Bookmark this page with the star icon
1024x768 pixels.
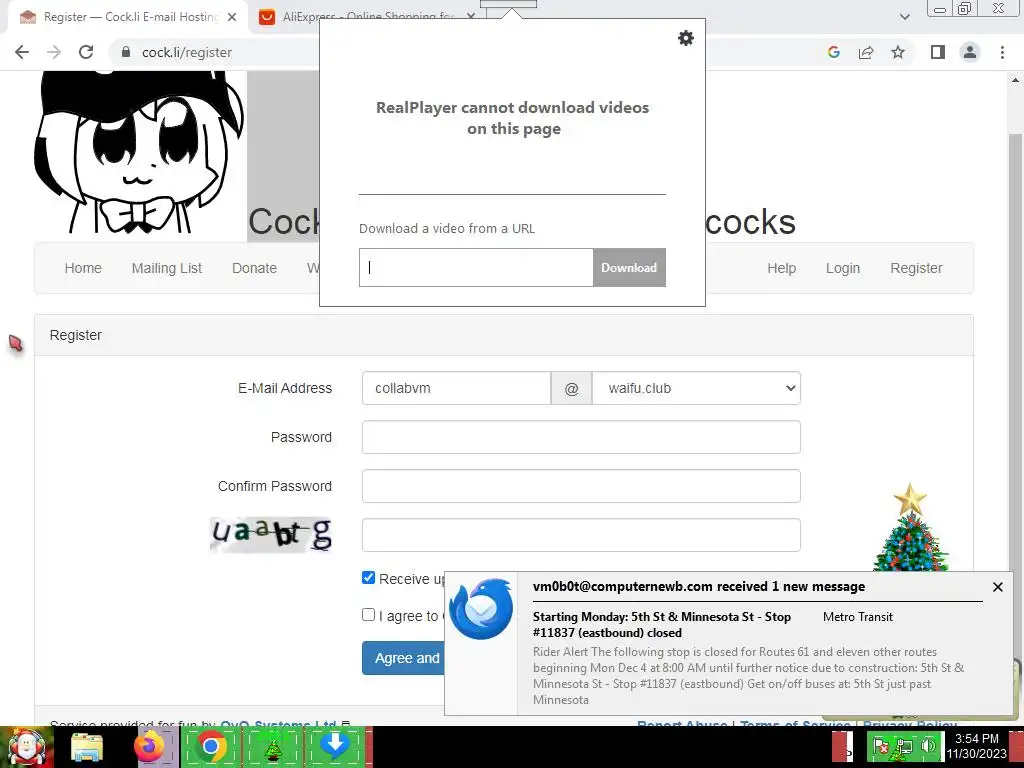898,52
